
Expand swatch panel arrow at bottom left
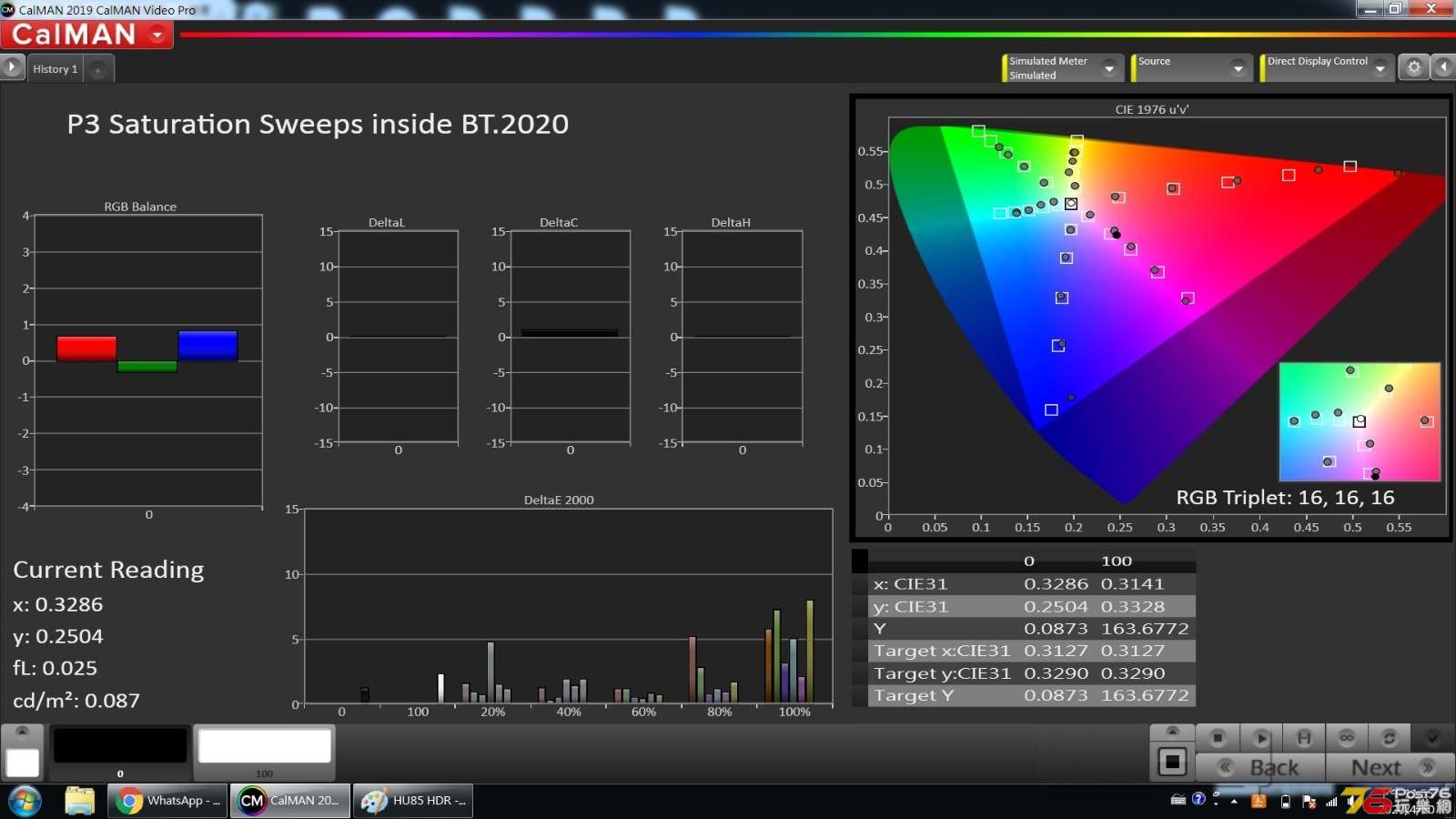(x=23, y=733)
